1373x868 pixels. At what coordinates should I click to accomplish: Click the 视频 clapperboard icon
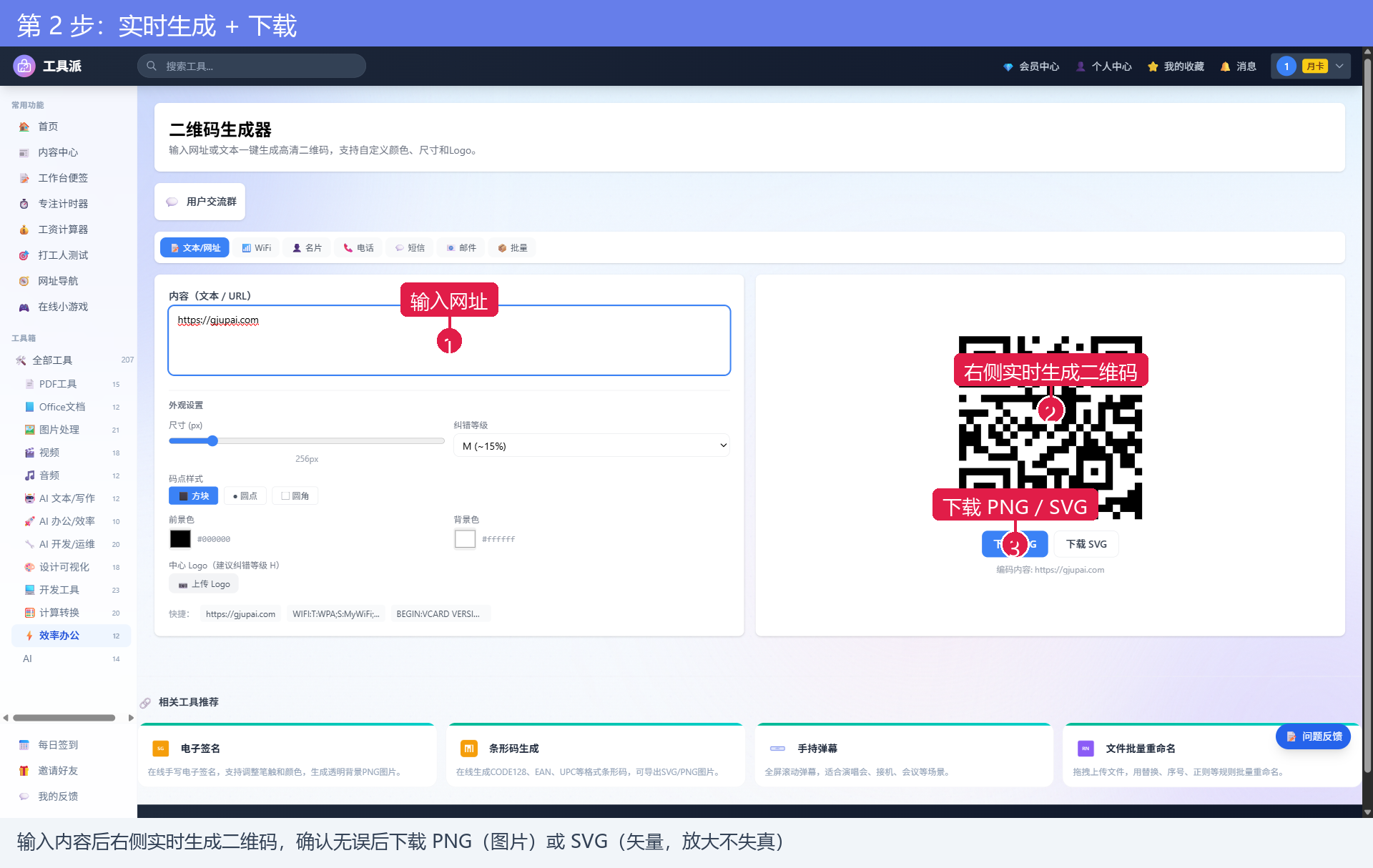tap(29, 453)
